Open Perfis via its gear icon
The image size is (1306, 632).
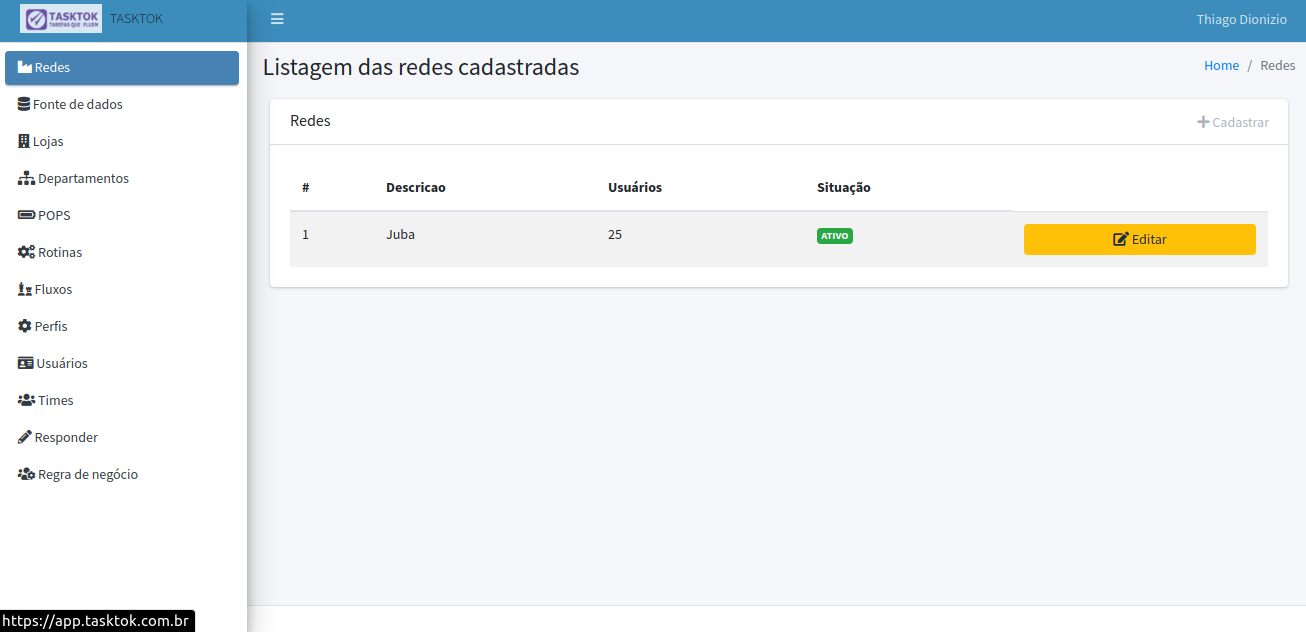pyautogui.click(x=25, y=326)
